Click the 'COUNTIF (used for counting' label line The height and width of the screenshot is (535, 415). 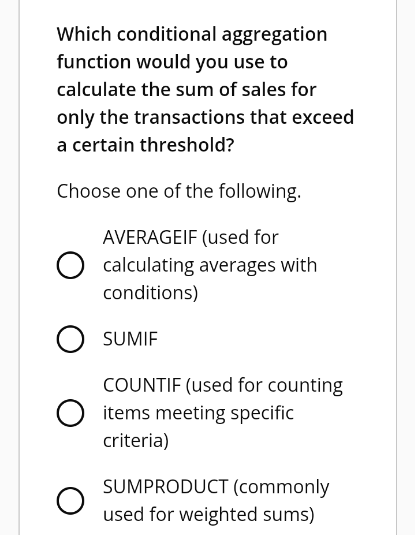click(223, 385)
